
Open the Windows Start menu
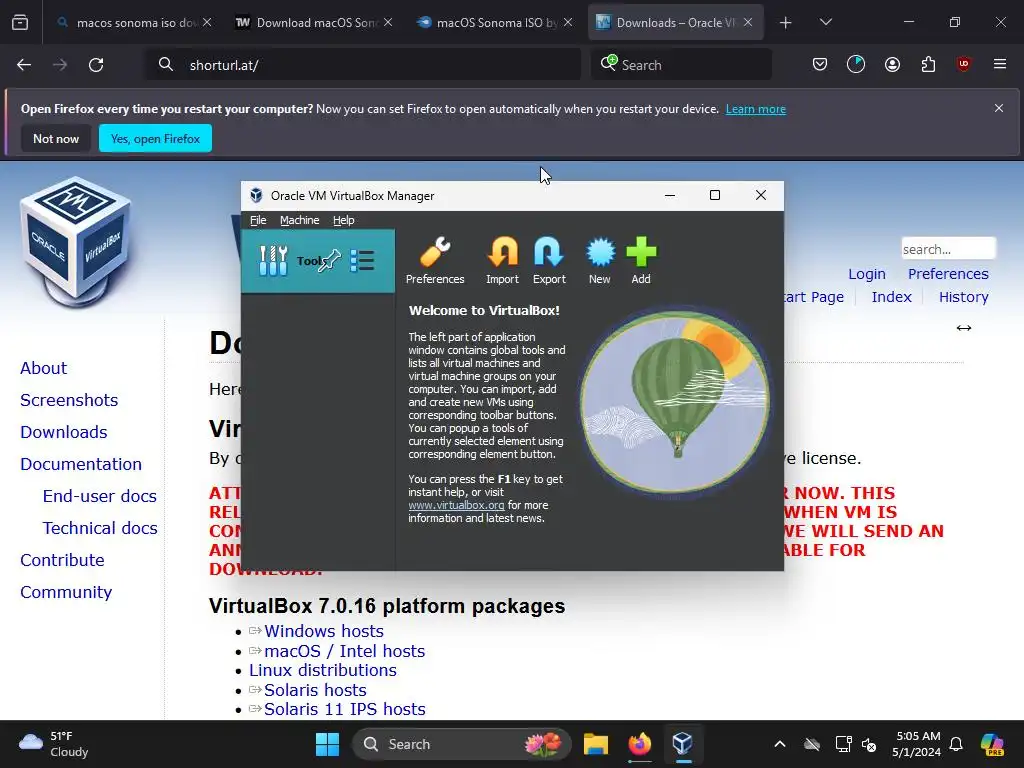(327, 744)
